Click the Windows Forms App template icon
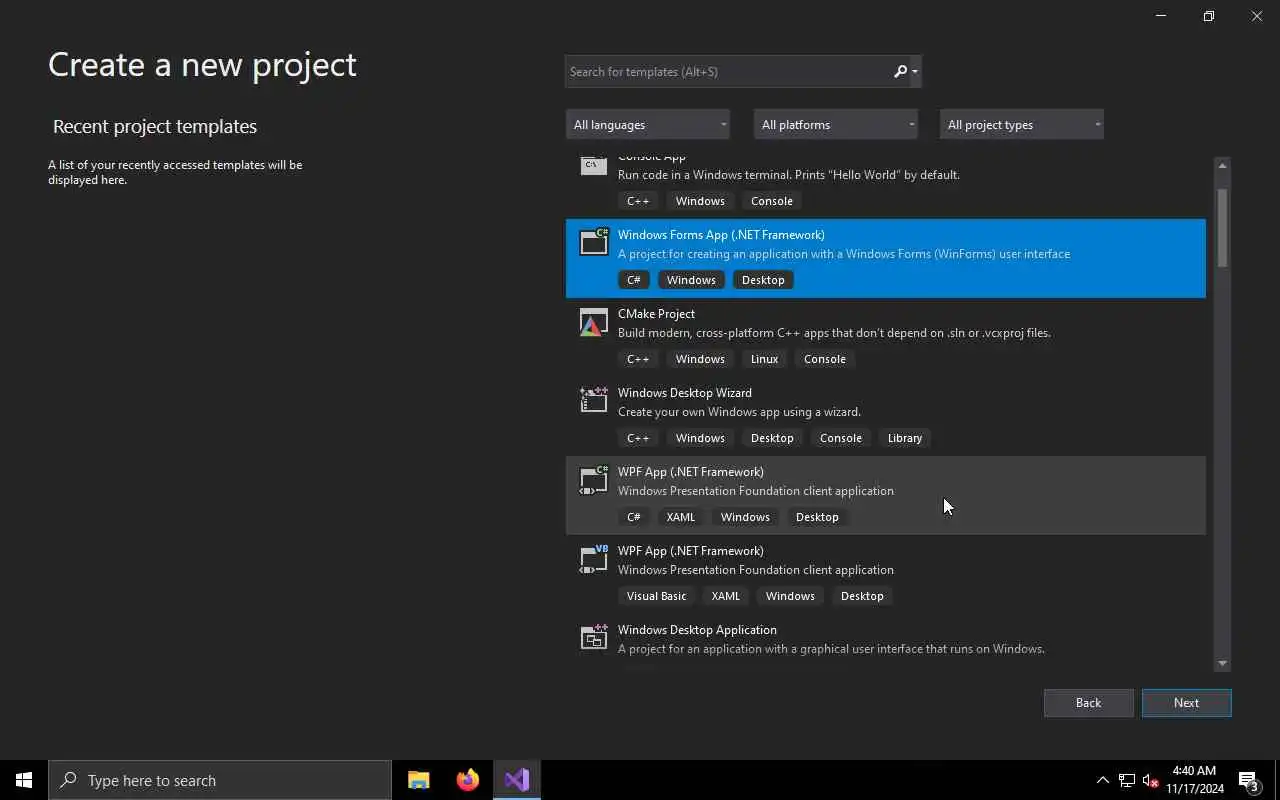Screen dimensions: 1280x800 (594, 241)
